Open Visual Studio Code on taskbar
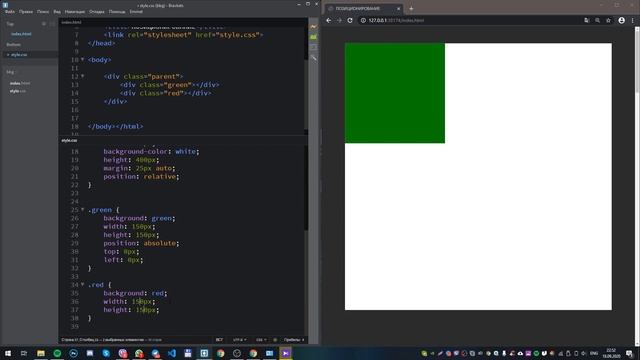Screen dimensions: 640x360 click(x=172, y=353)
